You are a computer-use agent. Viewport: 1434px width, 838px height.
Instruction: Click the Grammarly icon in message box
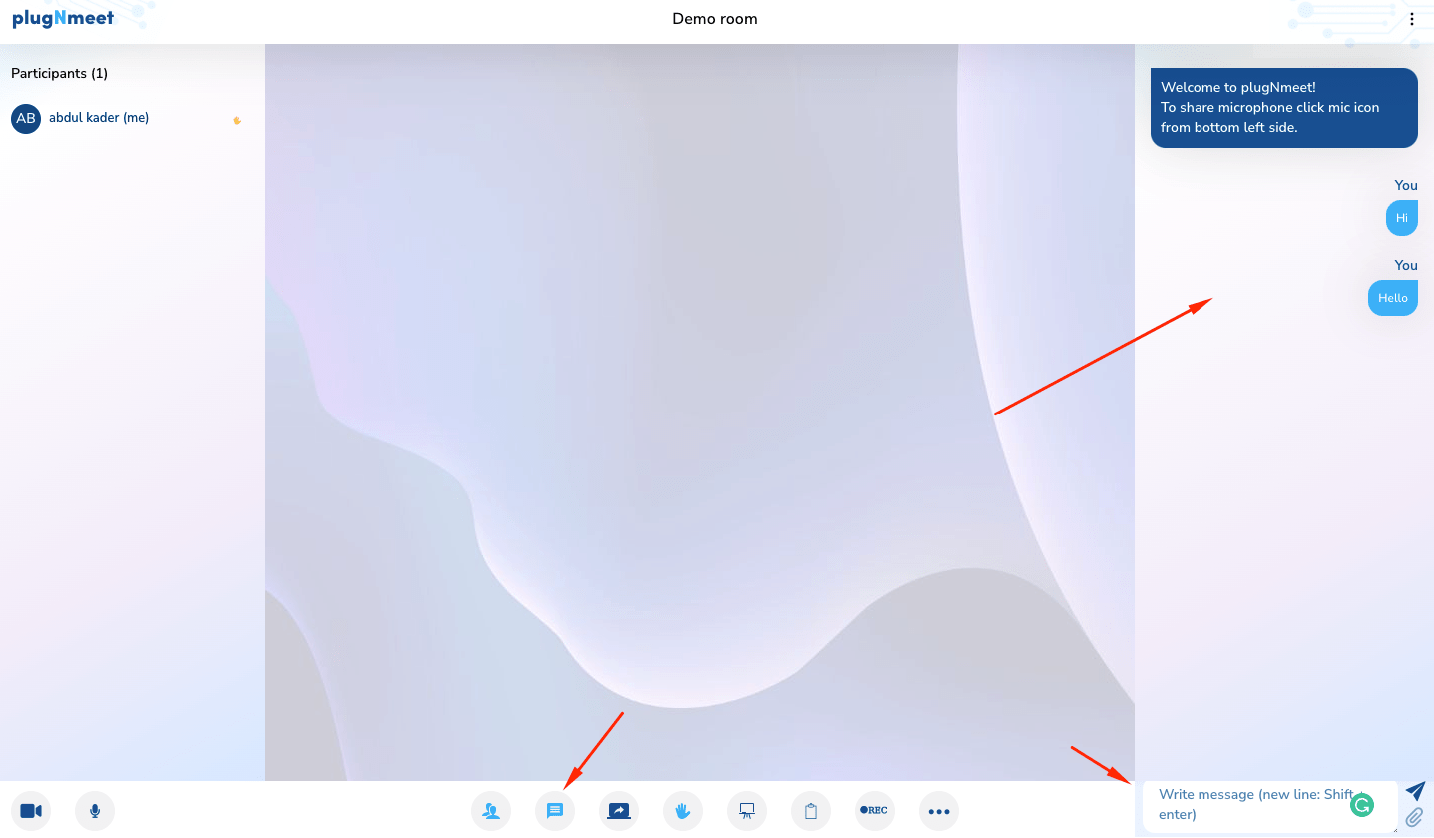1361,804
